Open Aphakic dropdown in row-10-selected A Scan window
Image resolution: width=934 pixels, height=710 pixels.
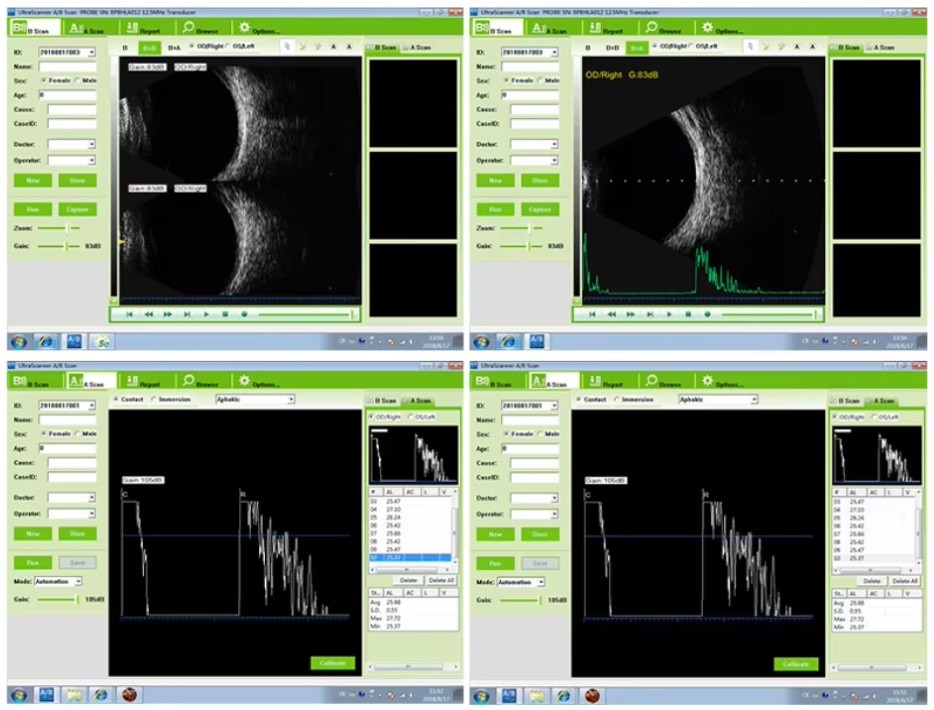291,400
